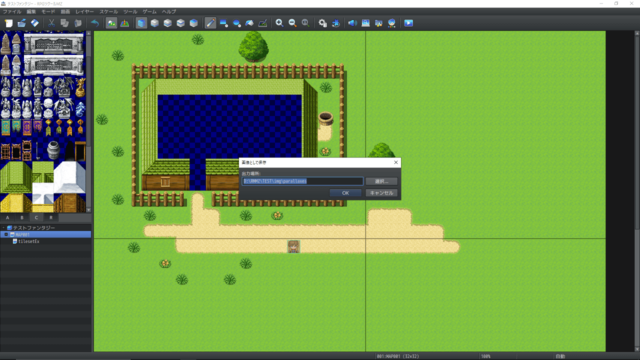Select the gray urn tile in palette
The height and width of the screenshot is (360, 640).
pos(53,150)
